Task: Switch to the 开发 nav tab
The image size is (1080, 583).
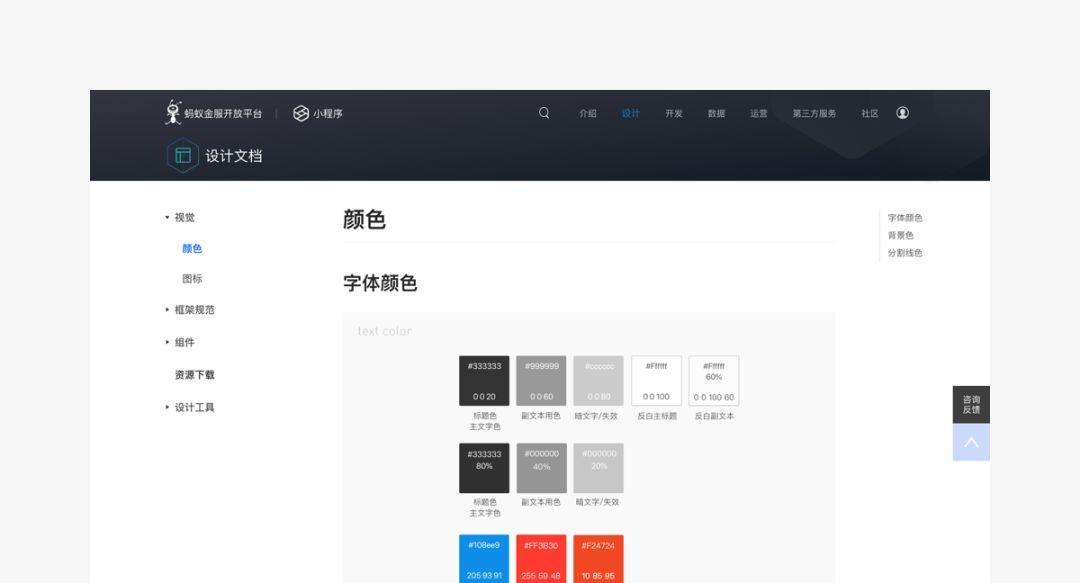Action: pos(674,114)
